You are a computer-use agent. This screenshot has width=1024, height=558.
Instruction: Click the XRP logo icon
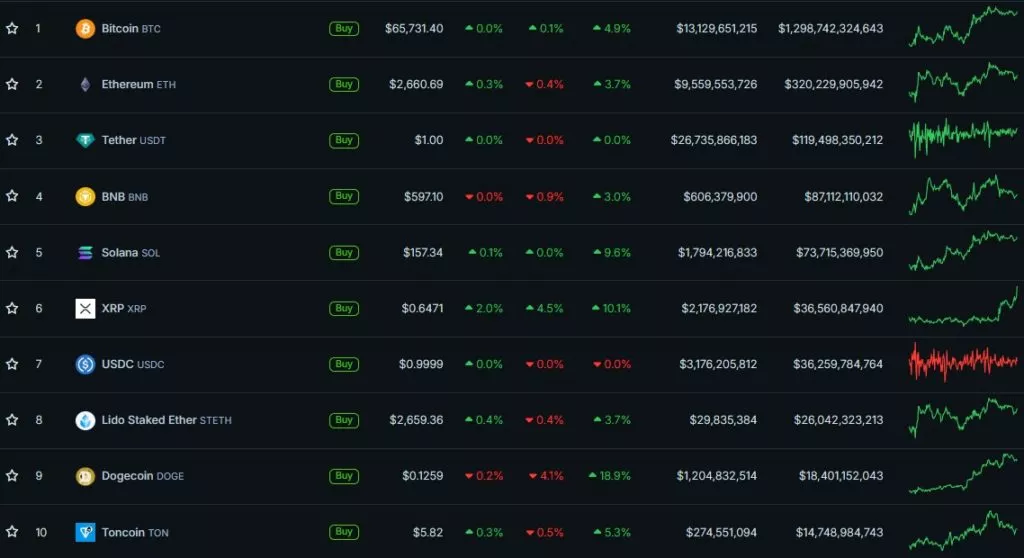[85, 309]
